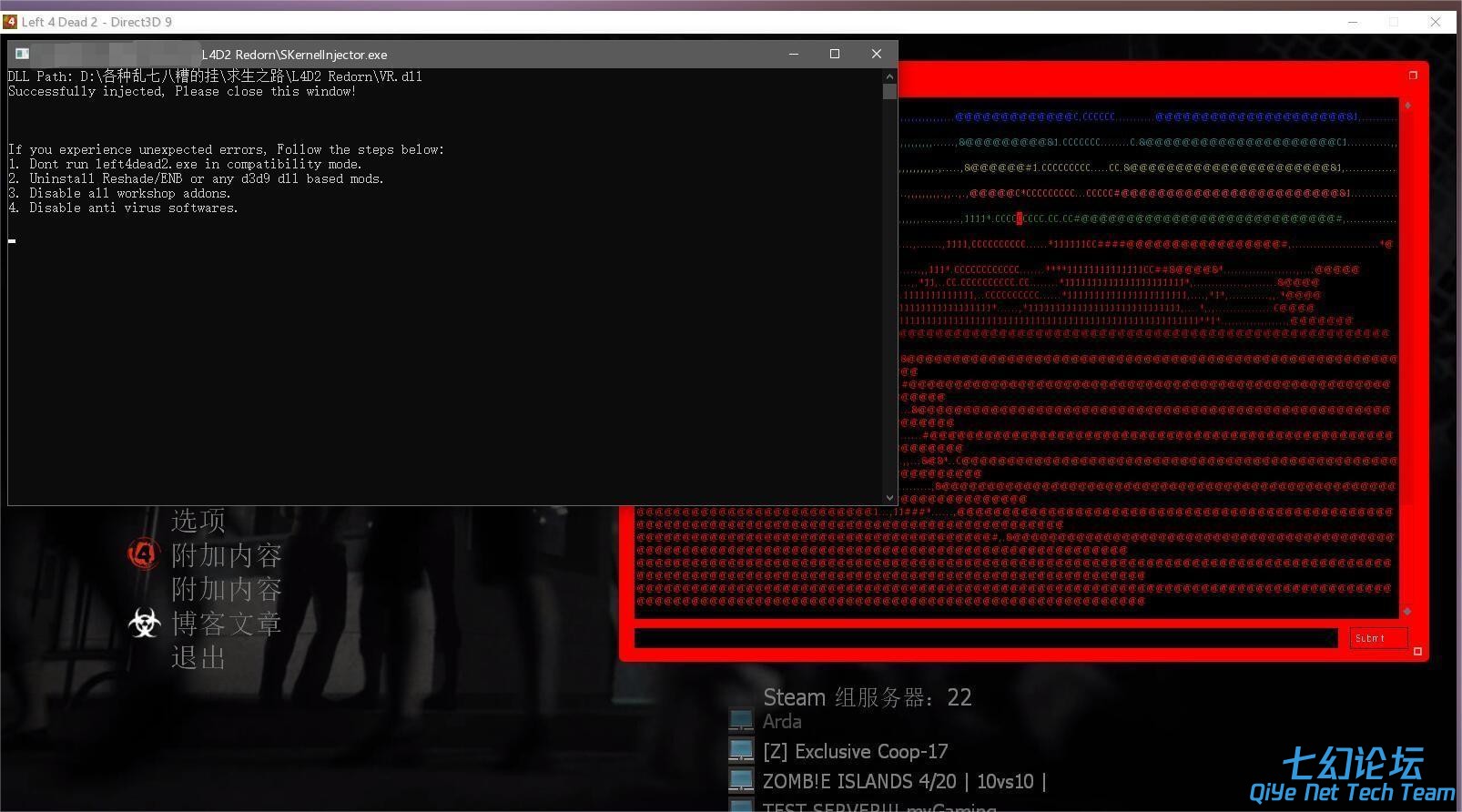This screenshot has width=1462, height=812.
Task: Click the computer icon beside [Z] Exclusive Coop-17
Action: 741,750
